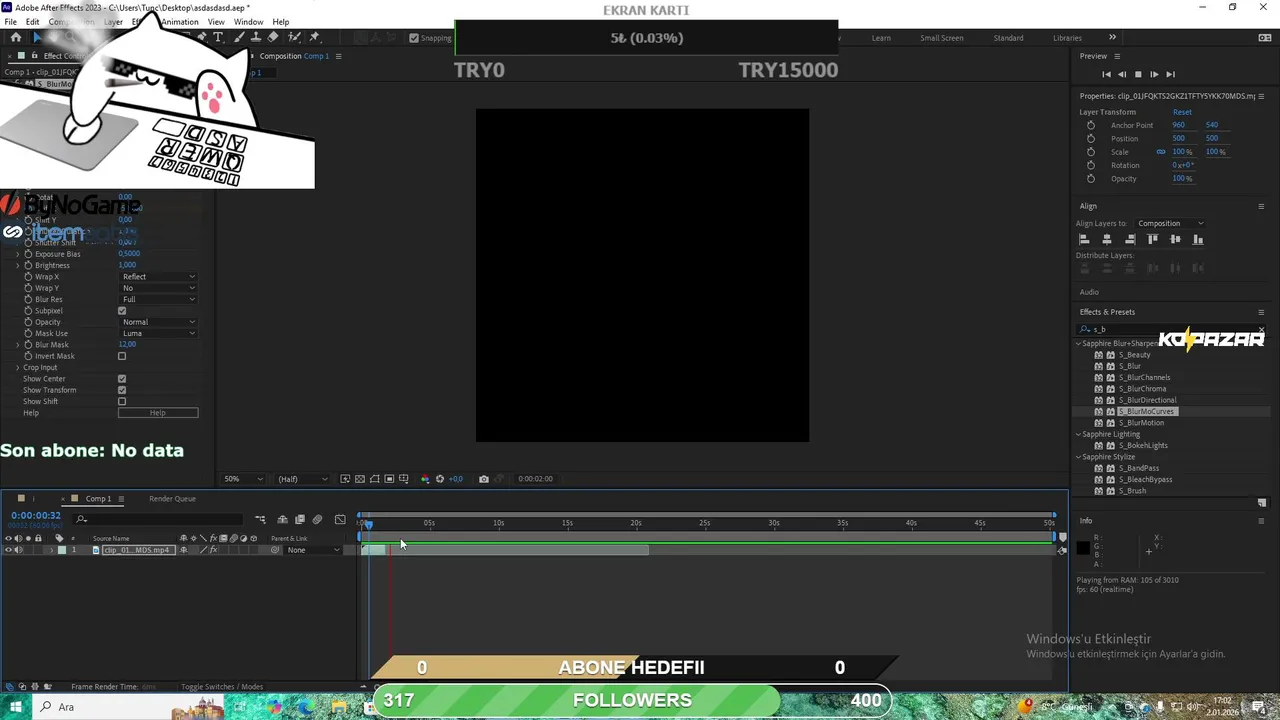Image resolution: width=1280 pixels, height=720 pixels.
Task: Open the File menu
Action: (10, 22)
